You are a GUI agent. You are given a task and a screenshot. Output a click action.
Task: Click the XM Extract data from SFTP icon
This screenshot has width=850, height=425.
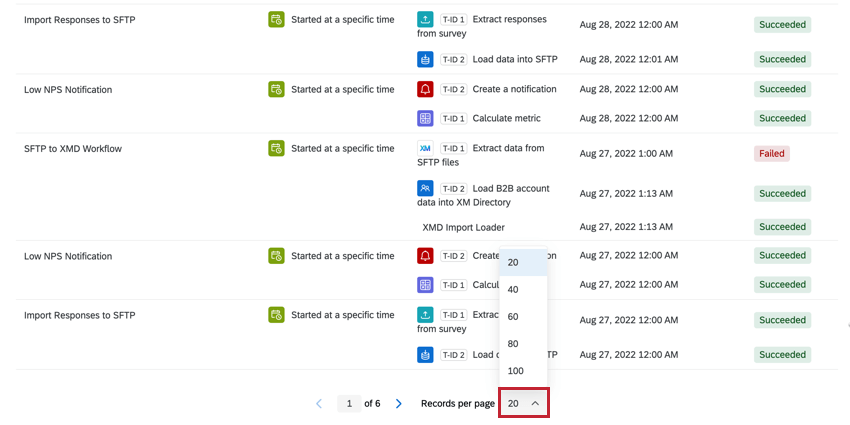[425, 148]
